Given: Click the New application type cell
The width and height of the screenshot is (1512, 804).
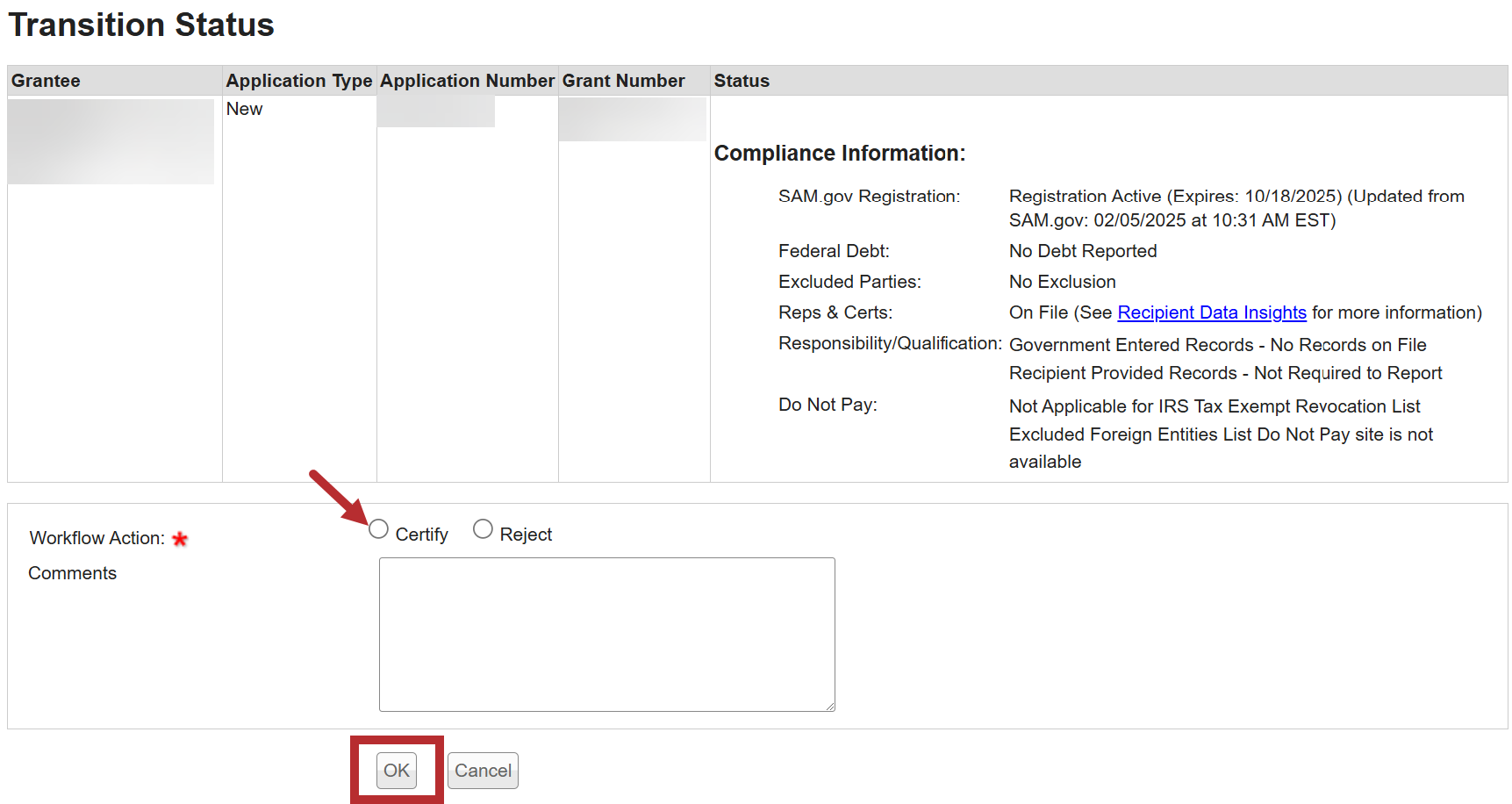Looking at the screenshot, I should coord(244,109).
